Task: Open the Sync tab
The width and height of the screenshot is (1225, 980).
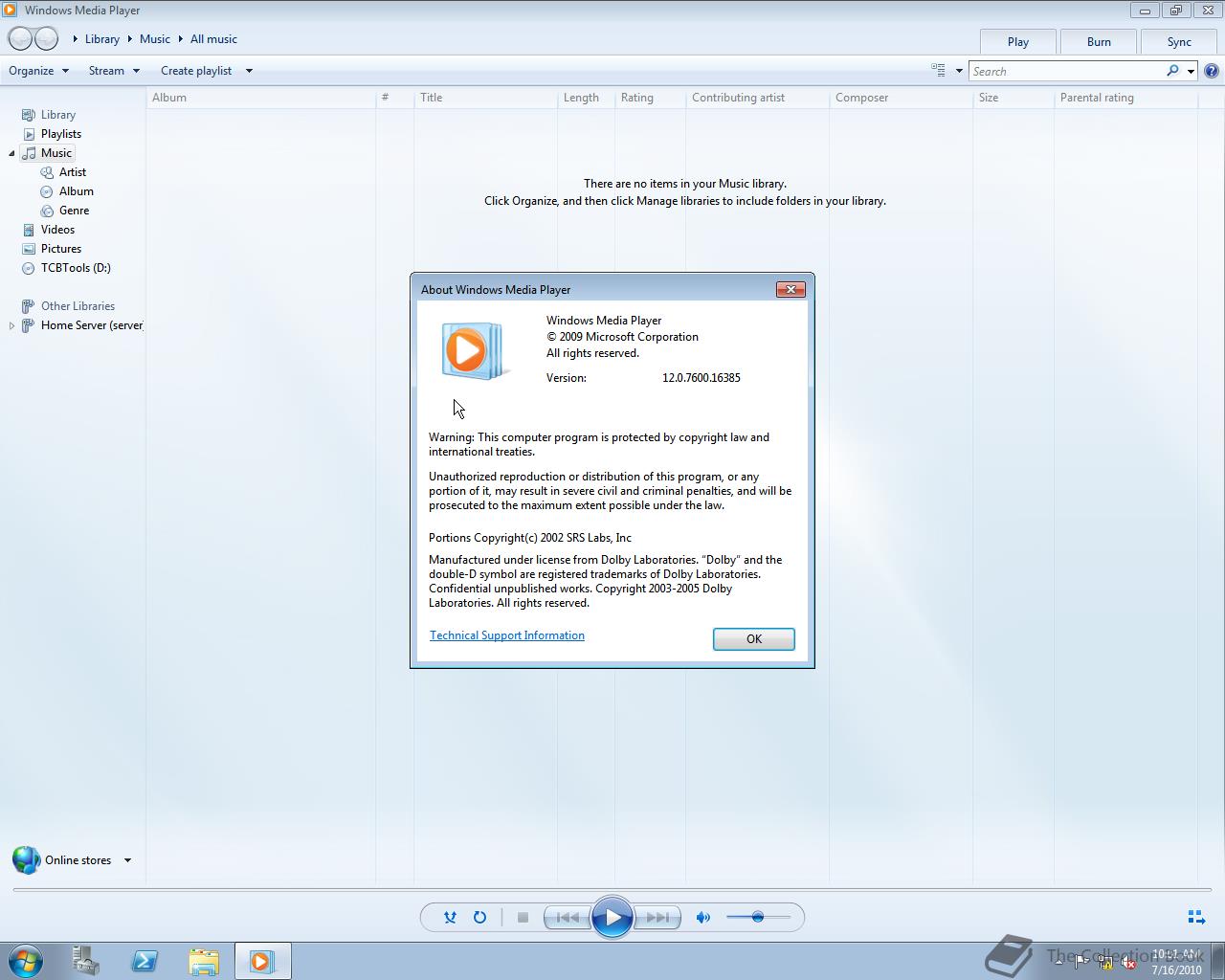Action: 1179,41
